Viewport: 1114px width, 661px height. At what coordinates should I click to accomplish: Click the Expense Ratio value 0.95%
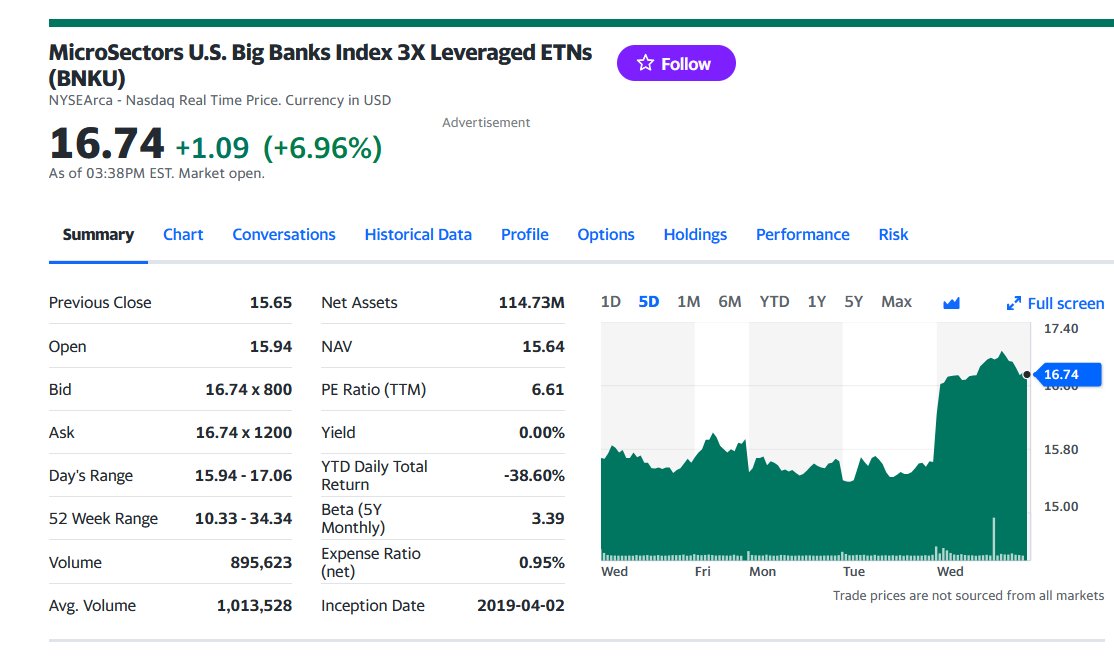coord(541,563)
